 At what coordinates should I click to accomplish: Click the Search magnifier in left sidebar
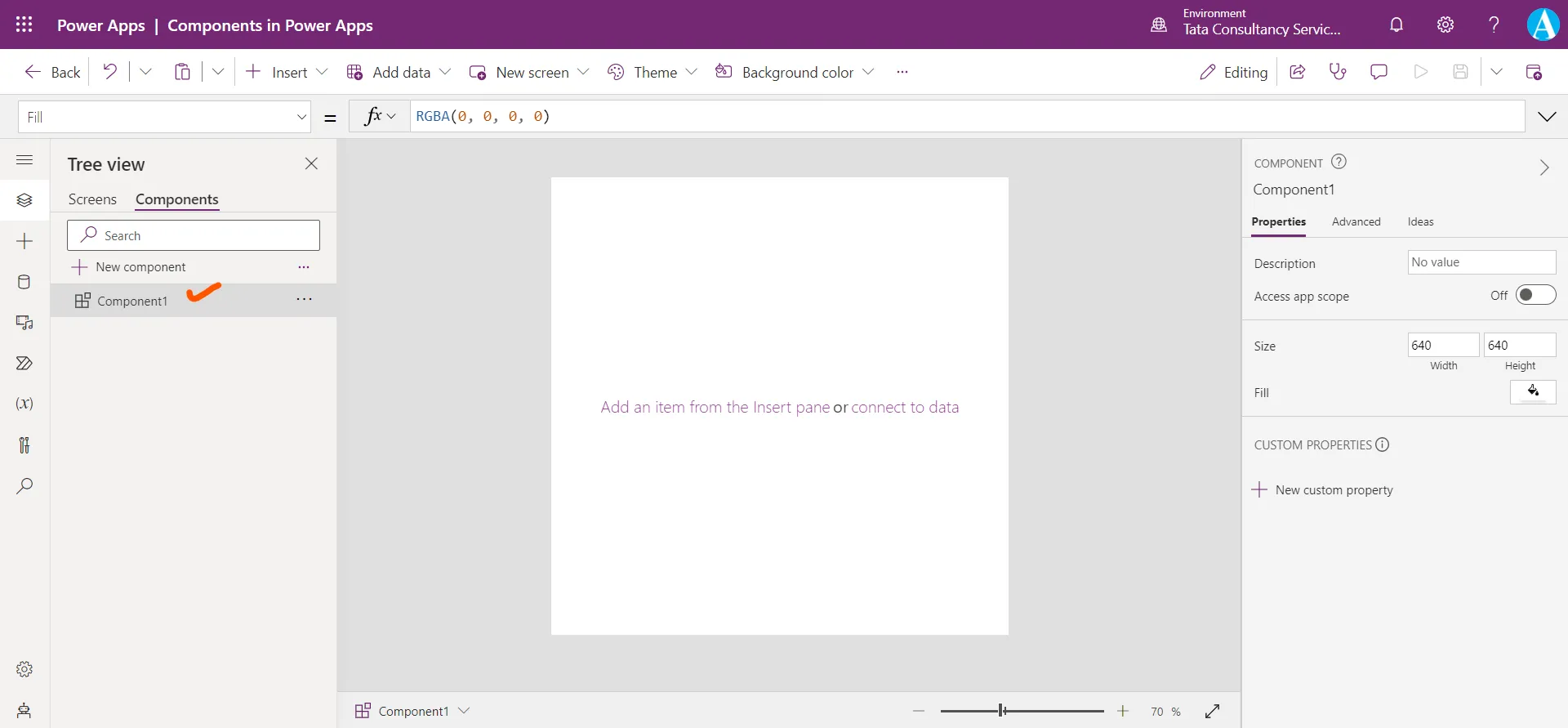point(24,486)
